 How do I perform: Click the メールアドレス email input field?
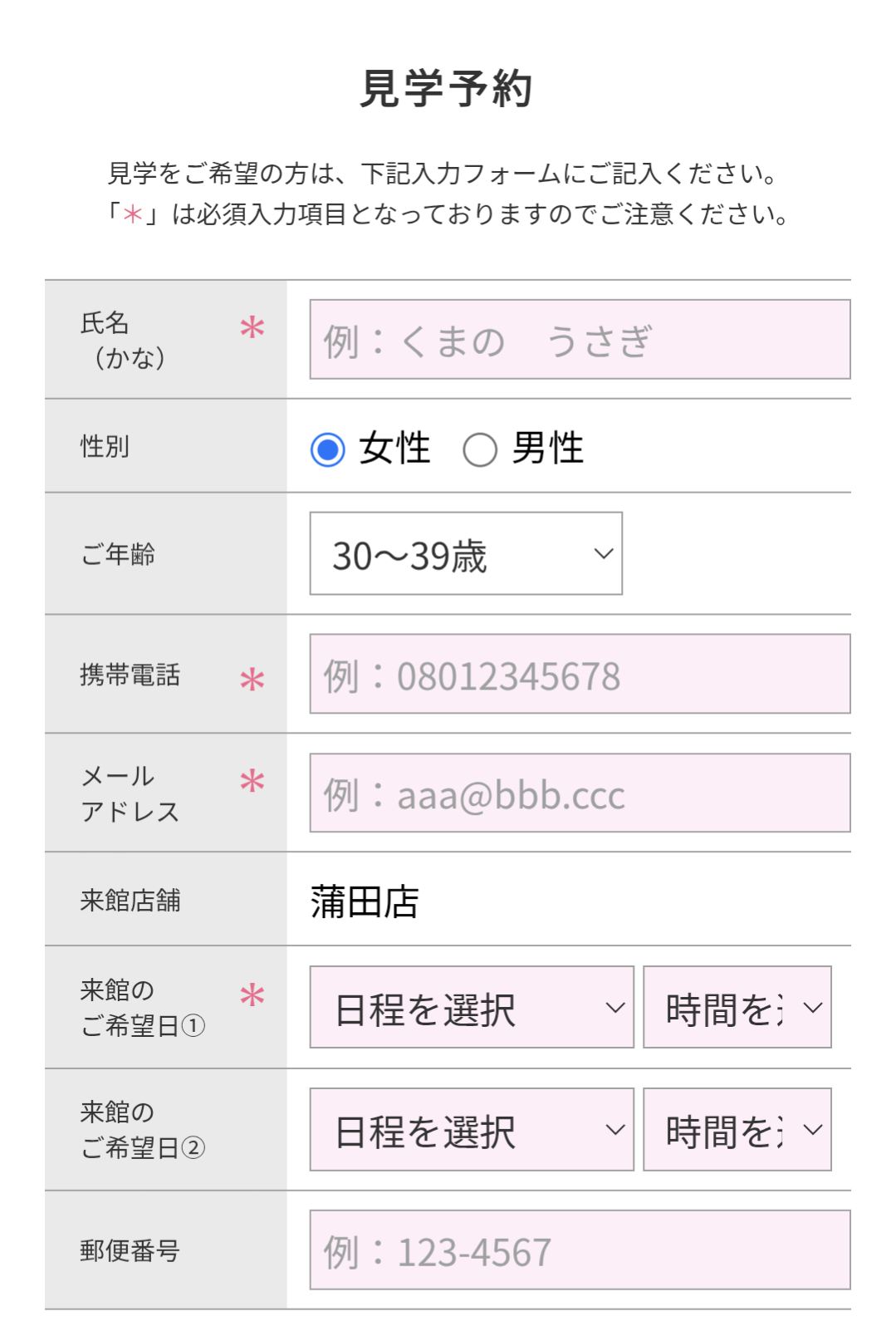[x=580, y=793]
